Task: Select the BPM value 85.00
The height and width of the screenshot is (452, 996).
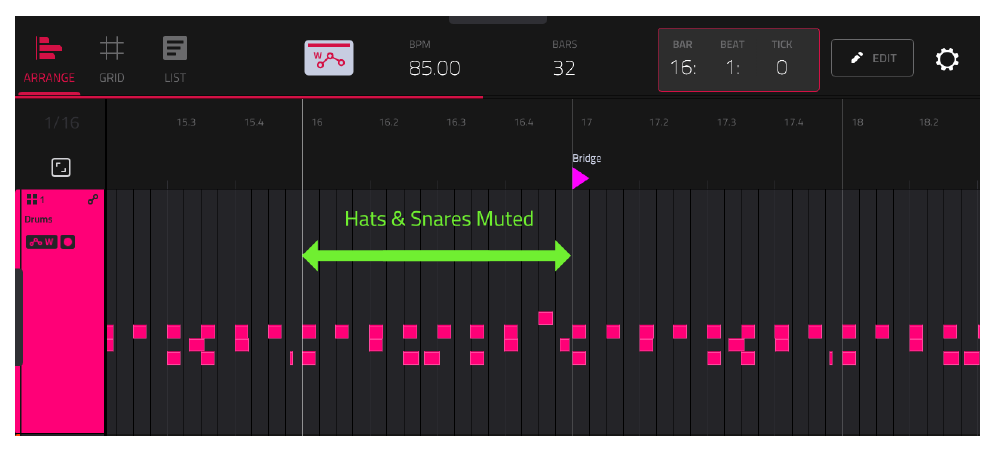Action: [434, 68]
